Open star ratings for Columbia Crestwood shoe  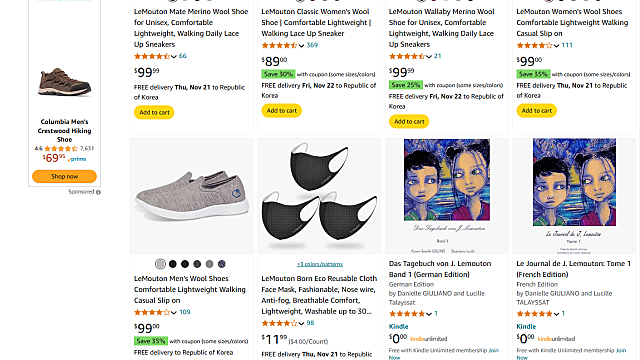[x=61, y=149]
